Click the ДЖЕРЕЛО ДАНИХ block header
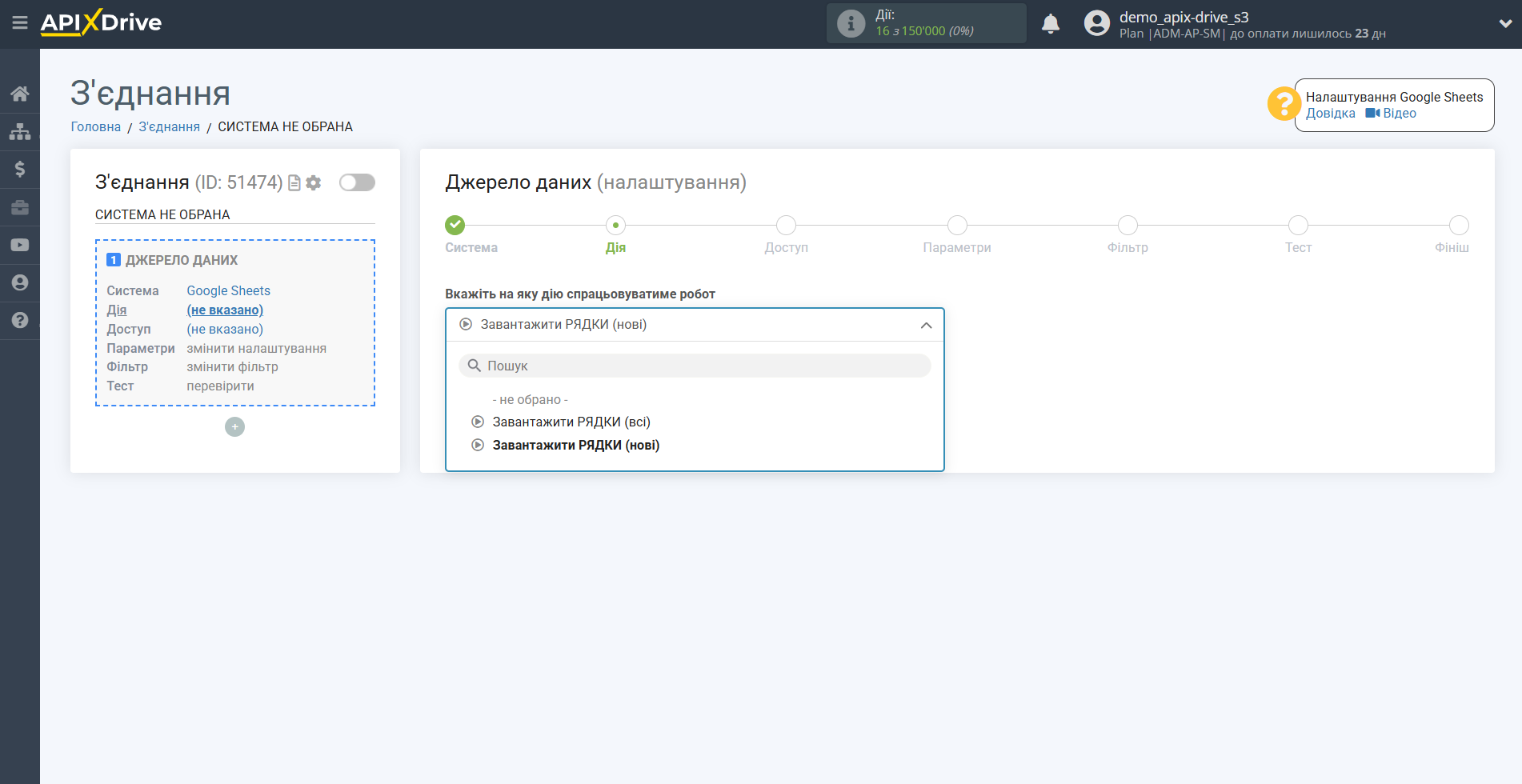This screenshot has height=784, width=1522. click(182, 260)
